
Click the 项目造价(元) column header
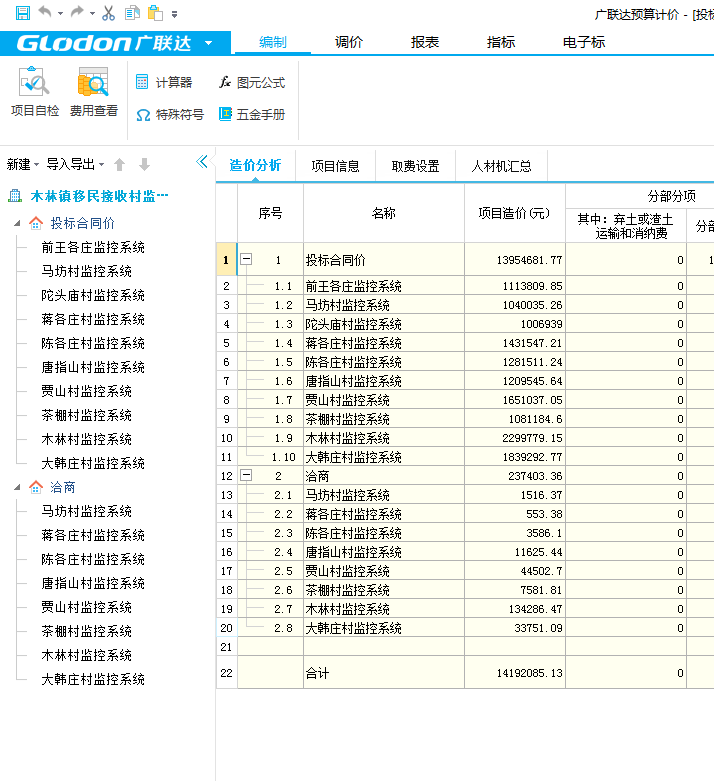tap(515, 213)
